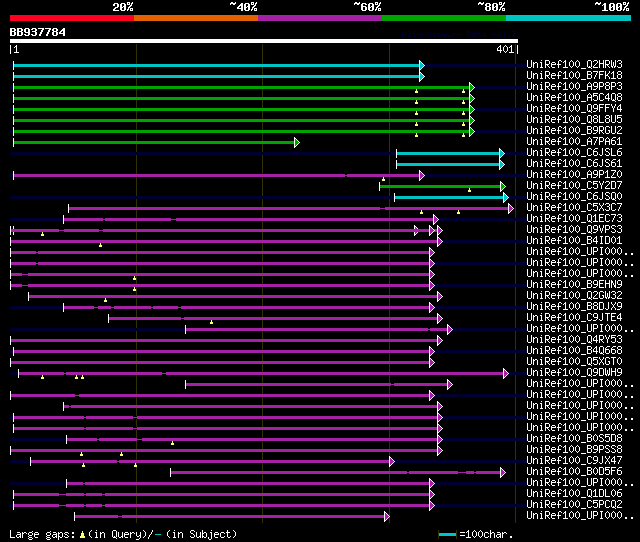Click the orange ~40% legend segment
Viewport: 640px width, 542px height.
(196, 18)
